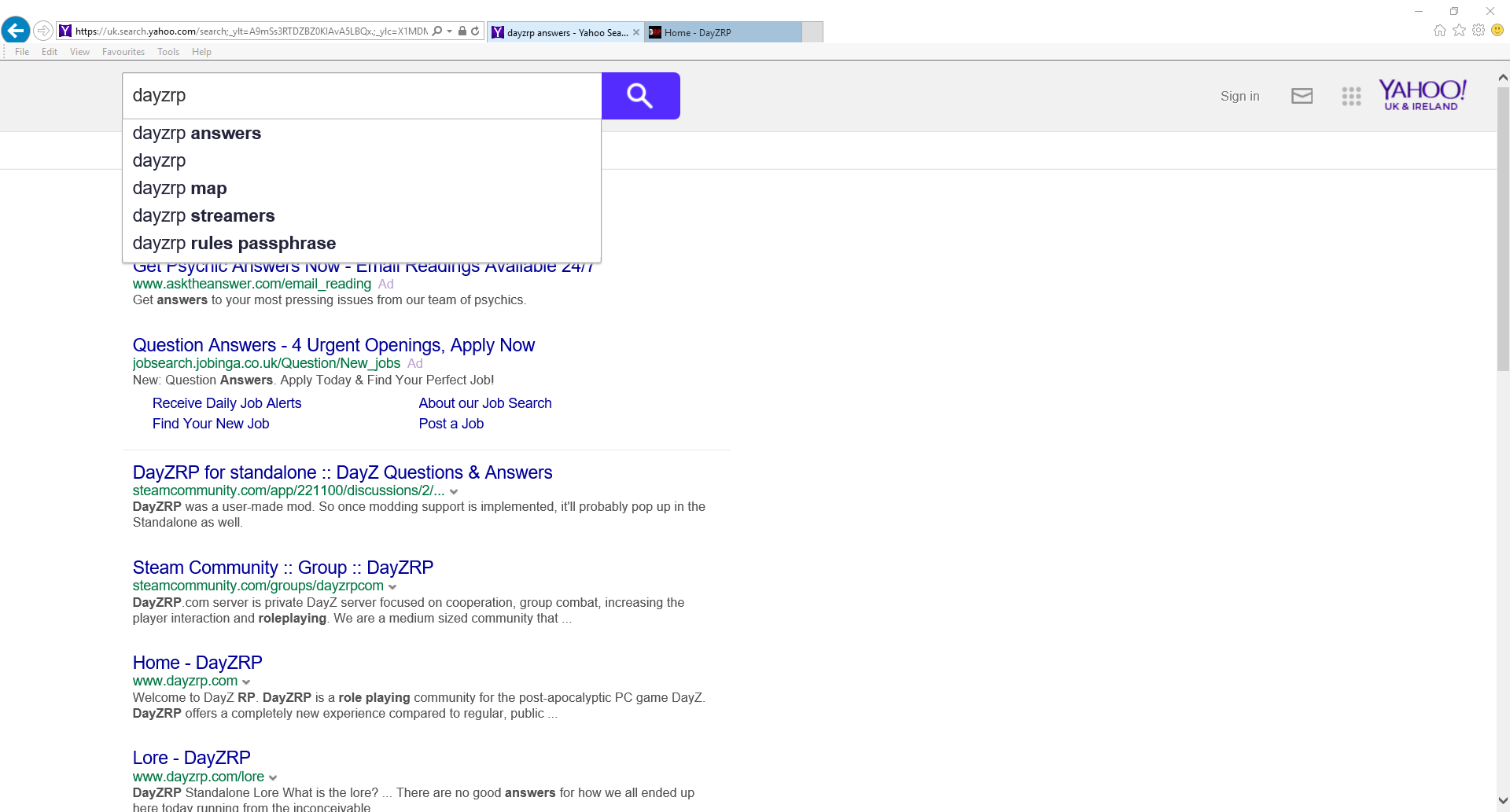
Task: Open Post a Job link
Action: pyautogui.click(x=451, y=424)
